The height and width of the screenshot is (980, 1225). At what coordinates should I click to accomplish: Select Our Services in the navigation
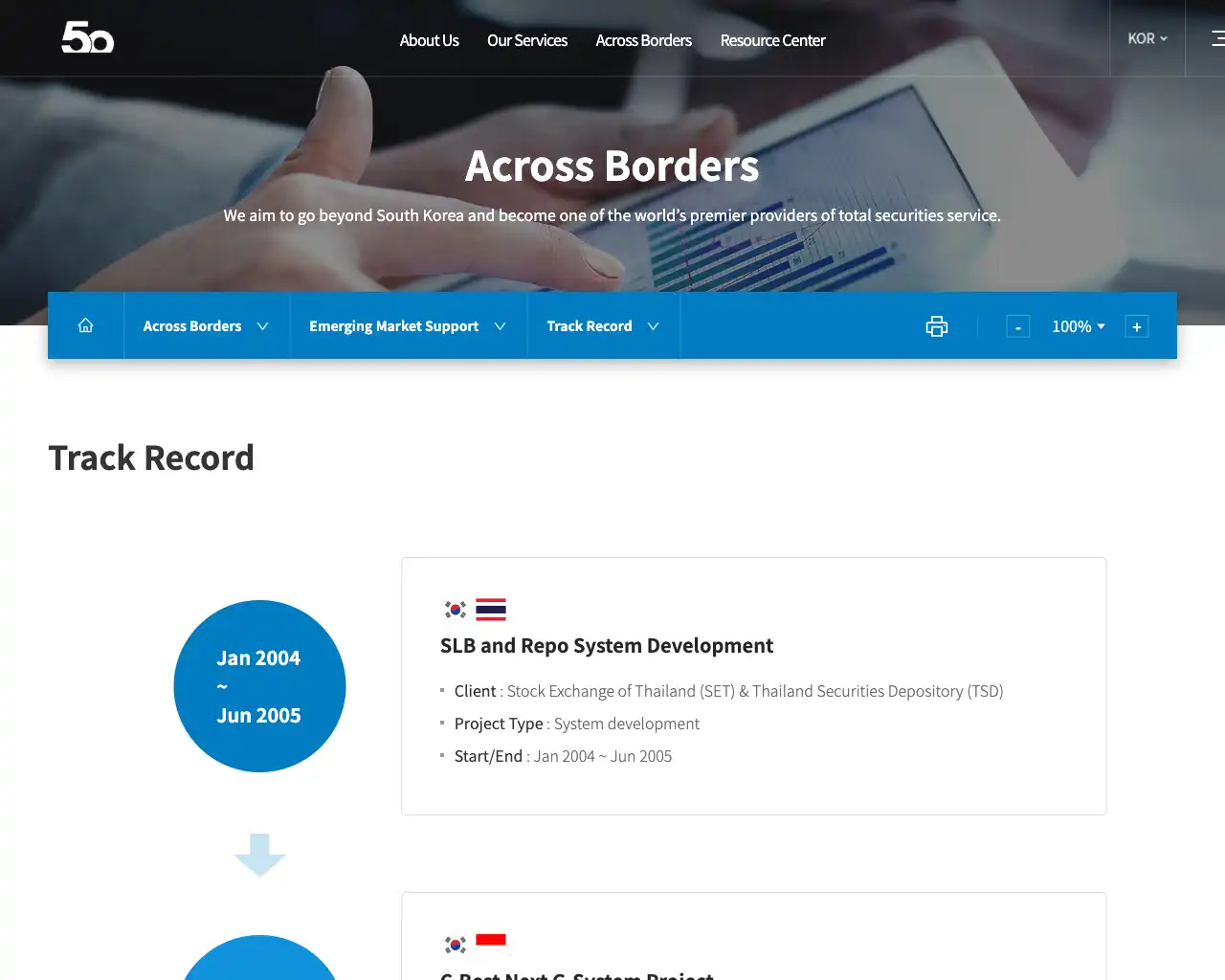tap(526, 40)
